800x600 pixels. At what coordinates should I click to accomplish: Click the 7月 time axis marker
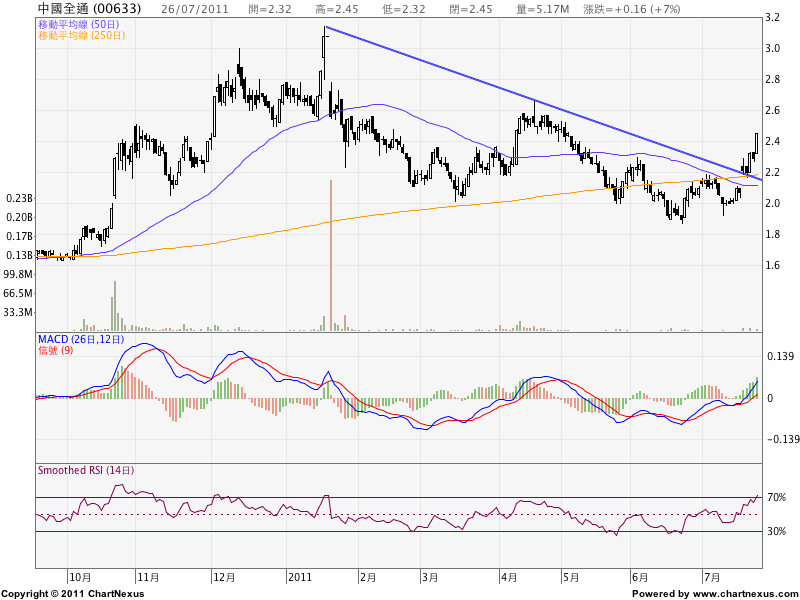point(712,578)
